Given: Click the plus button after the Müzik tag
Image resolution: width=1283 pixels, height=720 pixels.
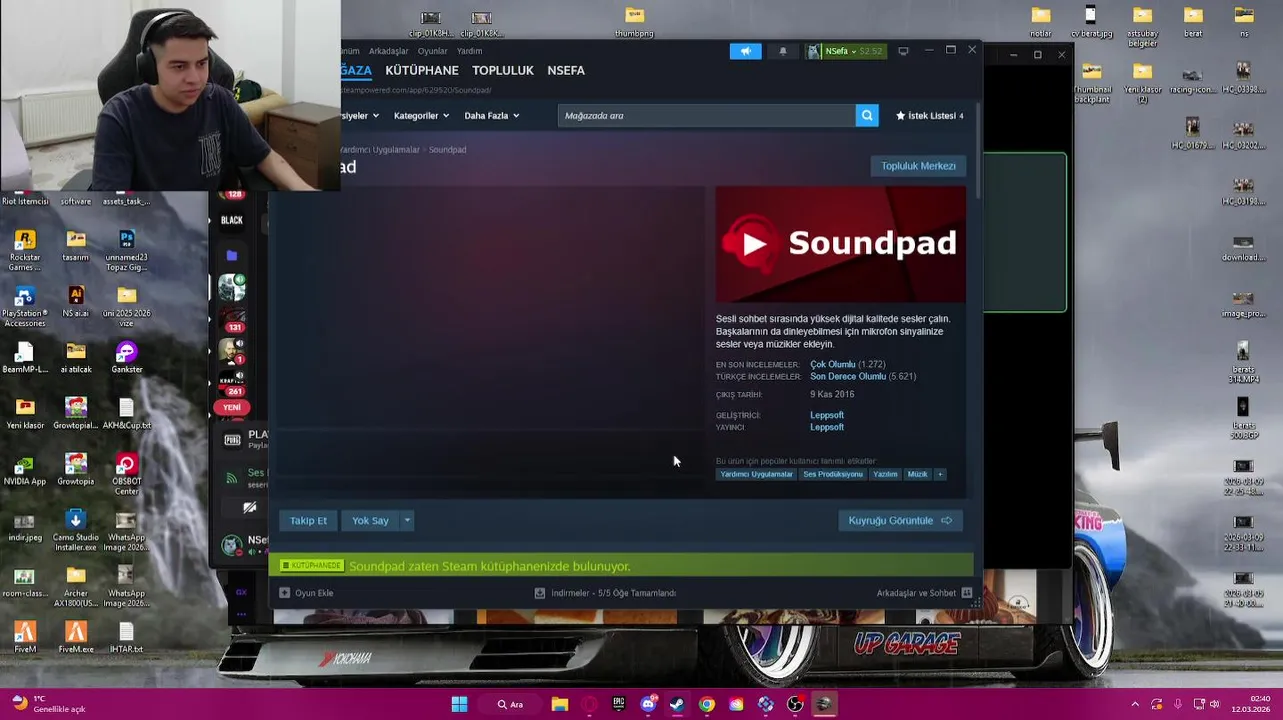Looking at the screenshot, I should point(940,474).
